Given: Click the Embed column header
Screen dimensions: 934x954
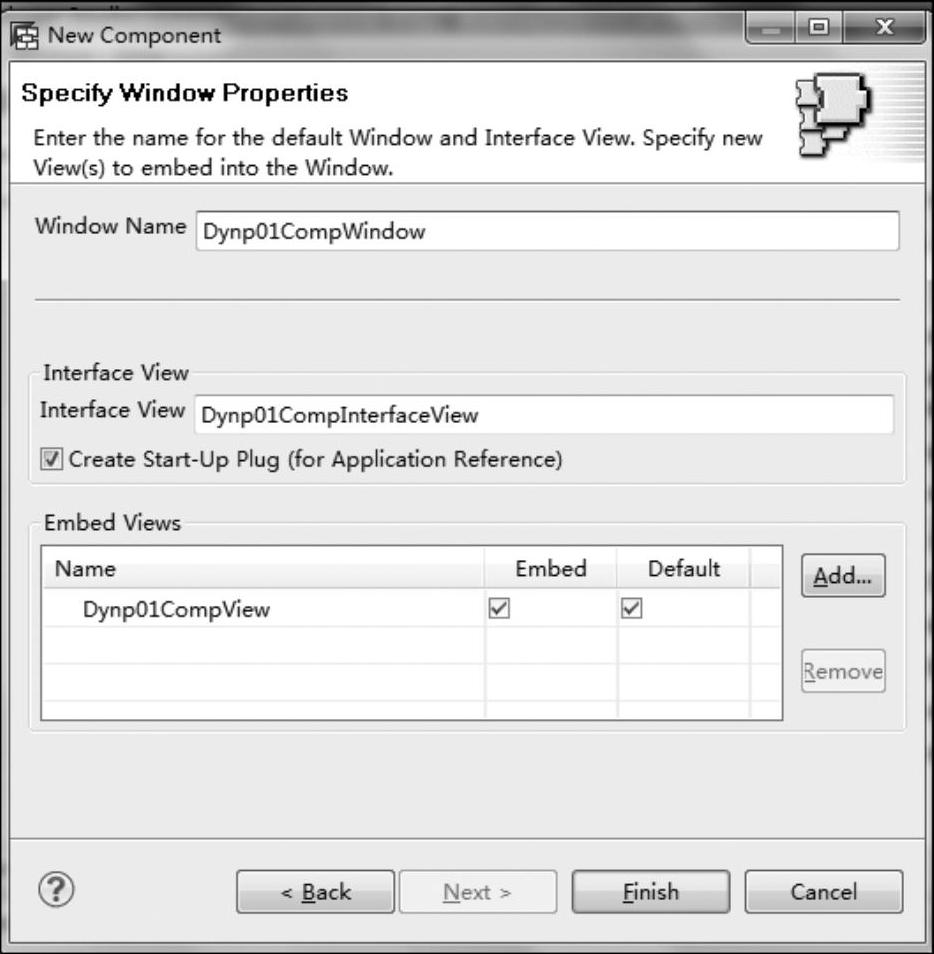Looking at the screenshot, I should 551,568.
